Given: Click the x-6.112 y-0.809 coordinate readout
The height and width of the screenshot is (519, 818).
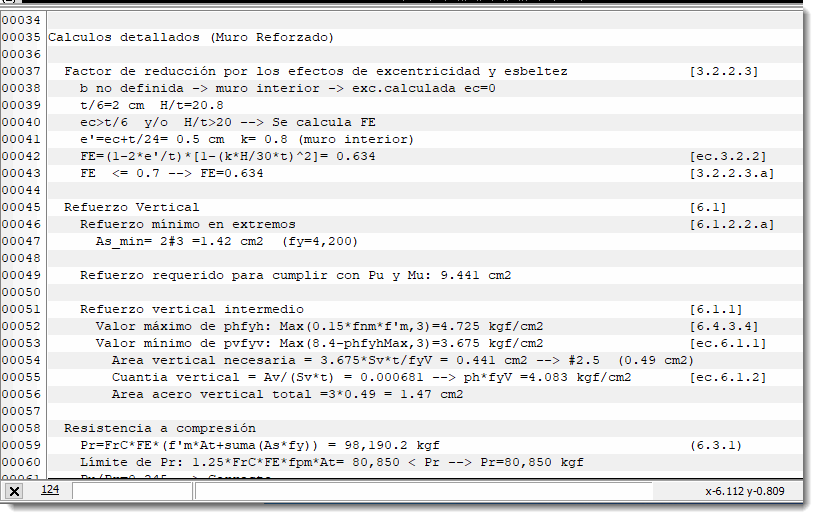Looking at the screenshot, I should point(745,492).
